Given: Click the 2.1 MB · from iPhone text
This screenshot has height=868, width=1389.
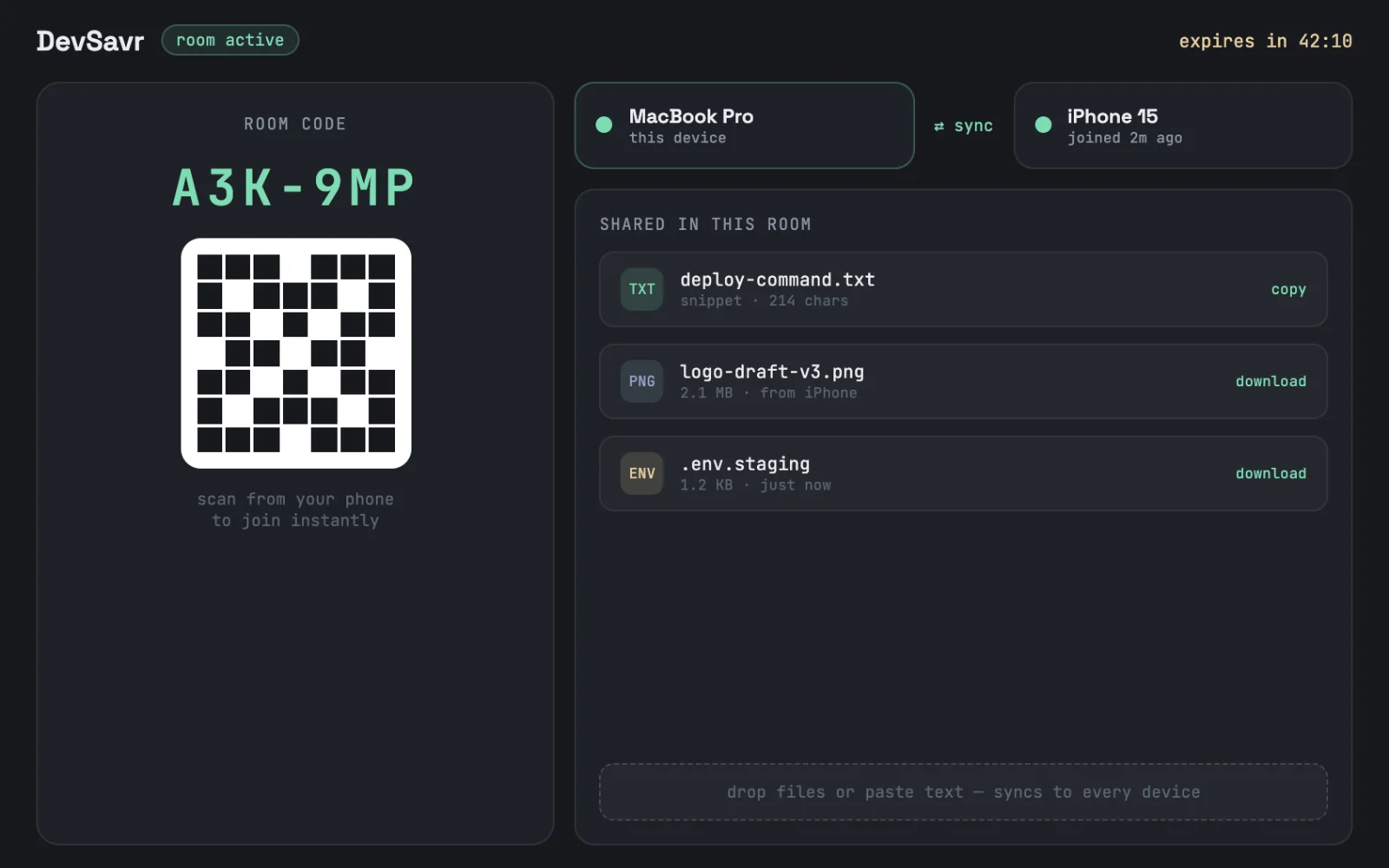Looking at the screenshot, I should (768, 393).
